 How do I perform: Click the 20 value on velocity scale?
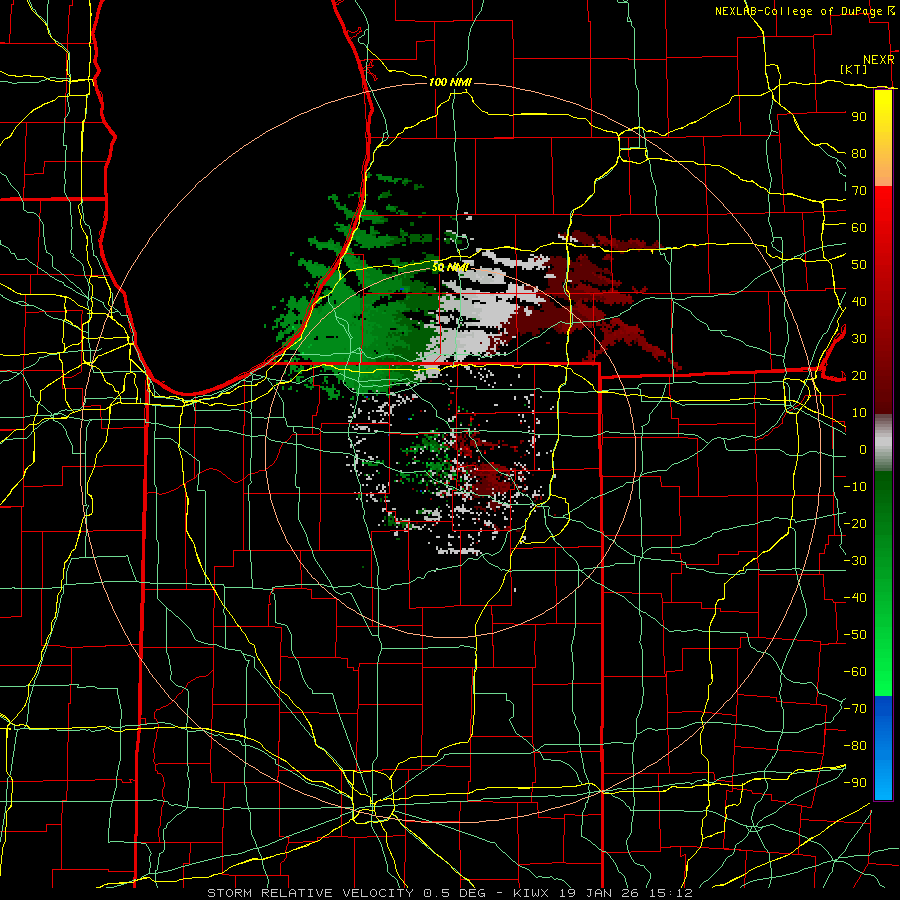tap(859, 375)
